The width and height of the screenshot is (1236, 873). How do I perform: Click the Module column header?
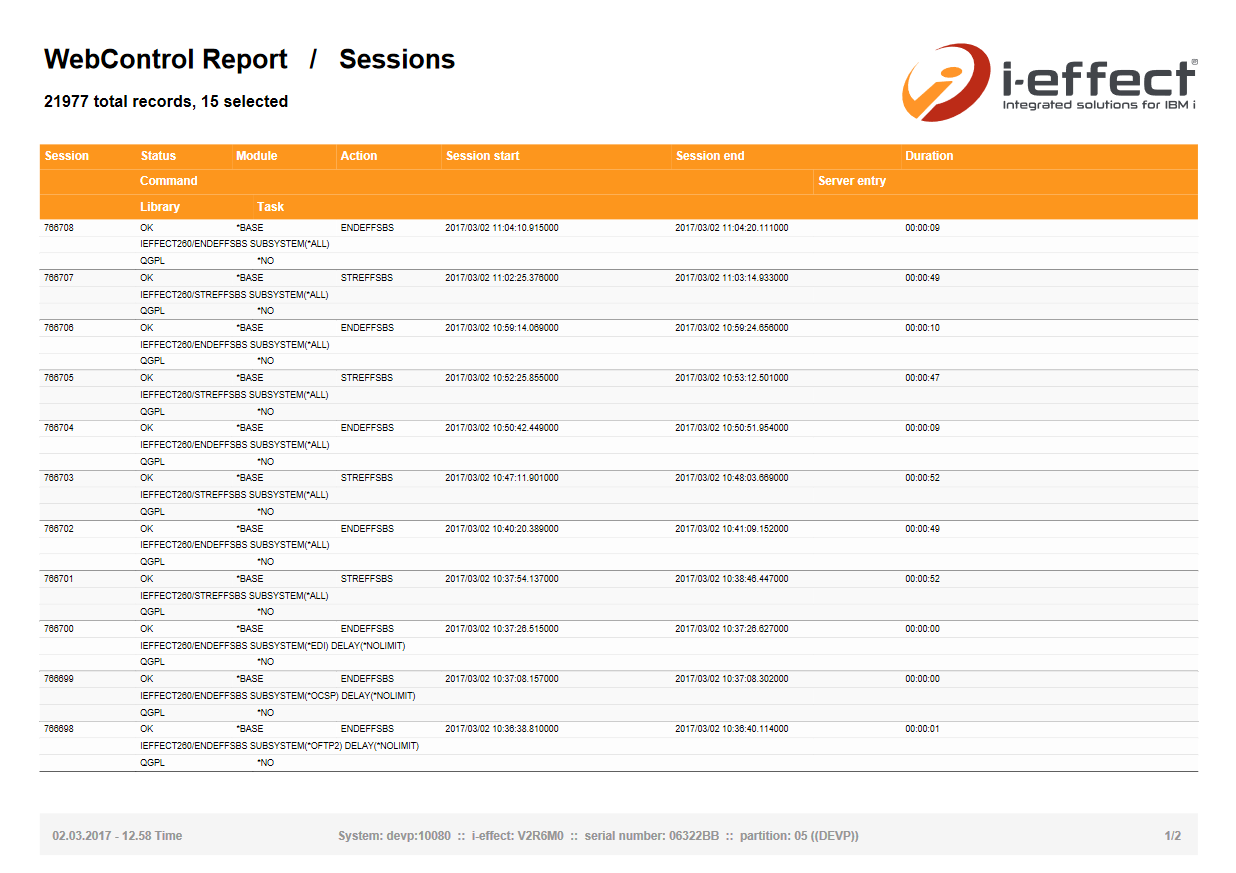click(257, 156)
